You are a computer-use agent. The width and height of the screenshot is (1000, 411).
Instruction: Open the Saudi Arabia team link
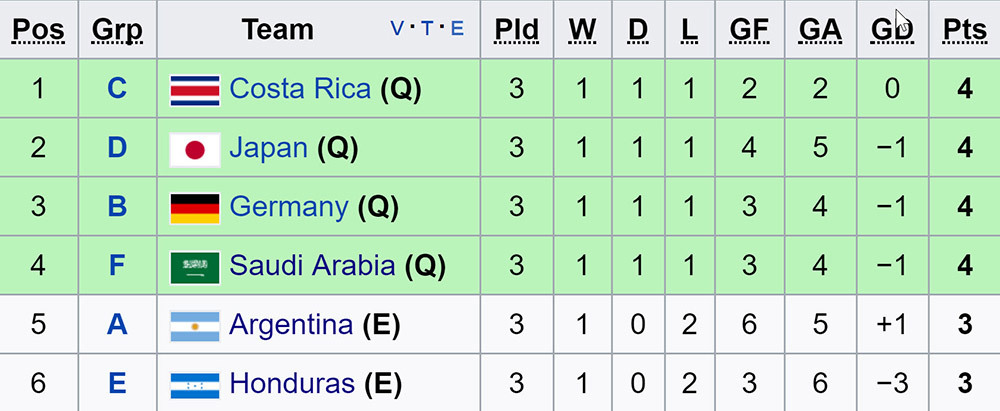point(312,267)
